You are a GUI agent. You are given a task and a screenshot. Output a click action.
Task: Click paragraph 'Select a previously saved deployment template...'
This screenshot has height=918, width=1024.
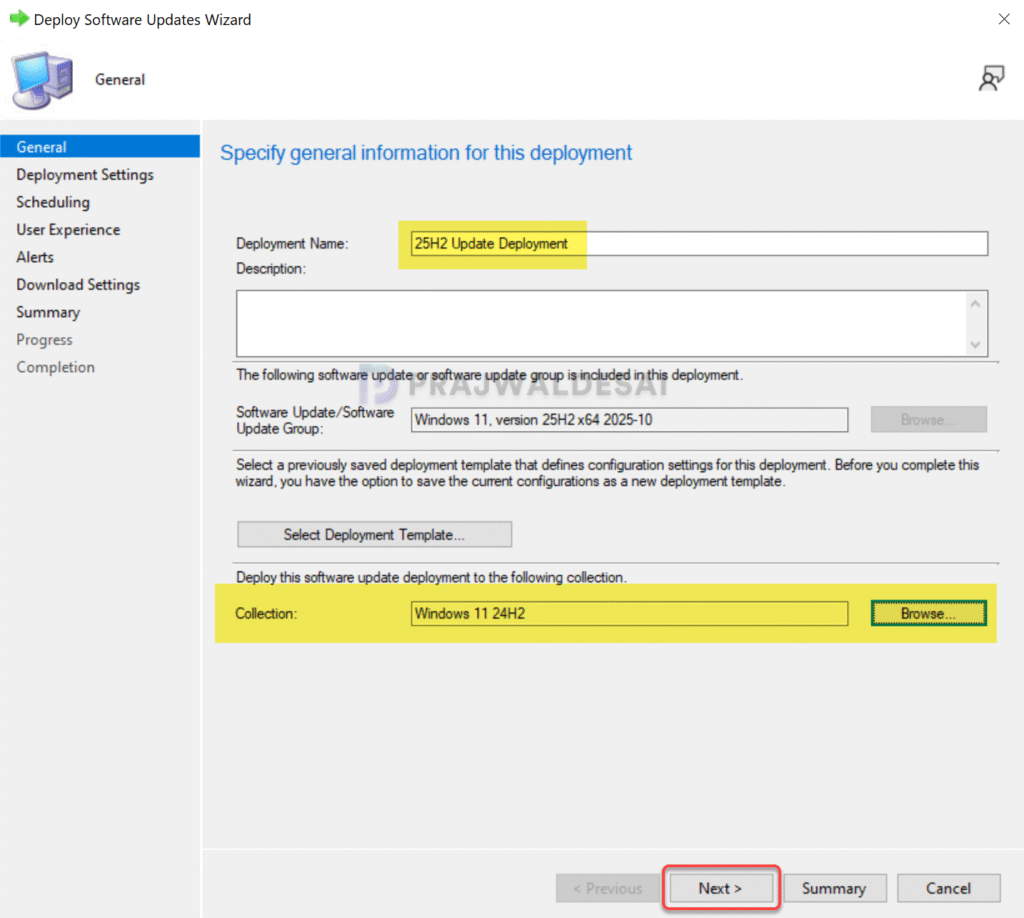point(607,473)
